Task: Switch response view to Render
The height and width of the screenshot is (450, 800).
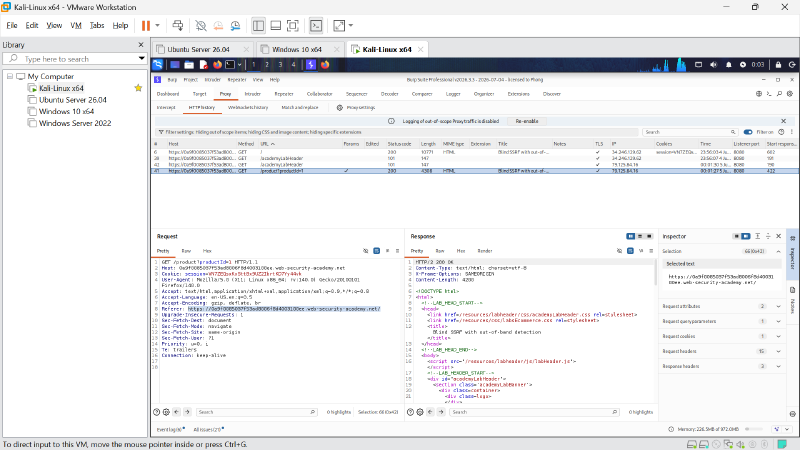Action: coord(485,251)
